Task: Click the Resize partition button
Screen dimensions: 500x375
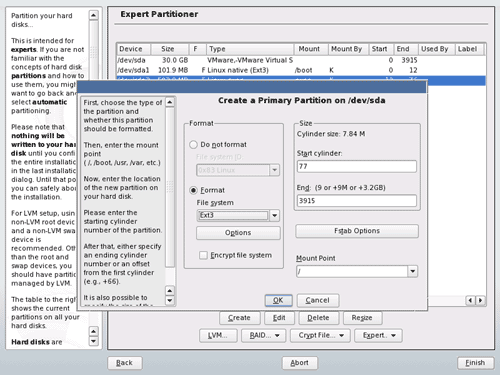Action: (362, 318)
